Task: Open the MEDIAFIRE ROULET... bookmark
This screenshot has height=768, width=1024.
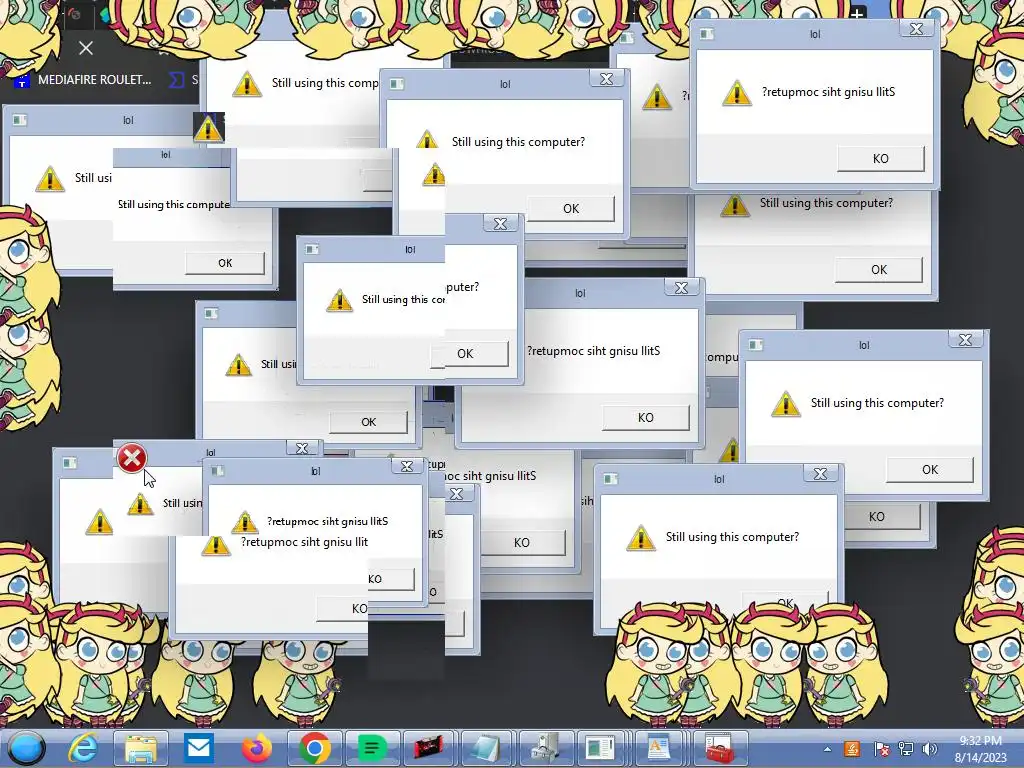Action: click(x=84, y=80)
